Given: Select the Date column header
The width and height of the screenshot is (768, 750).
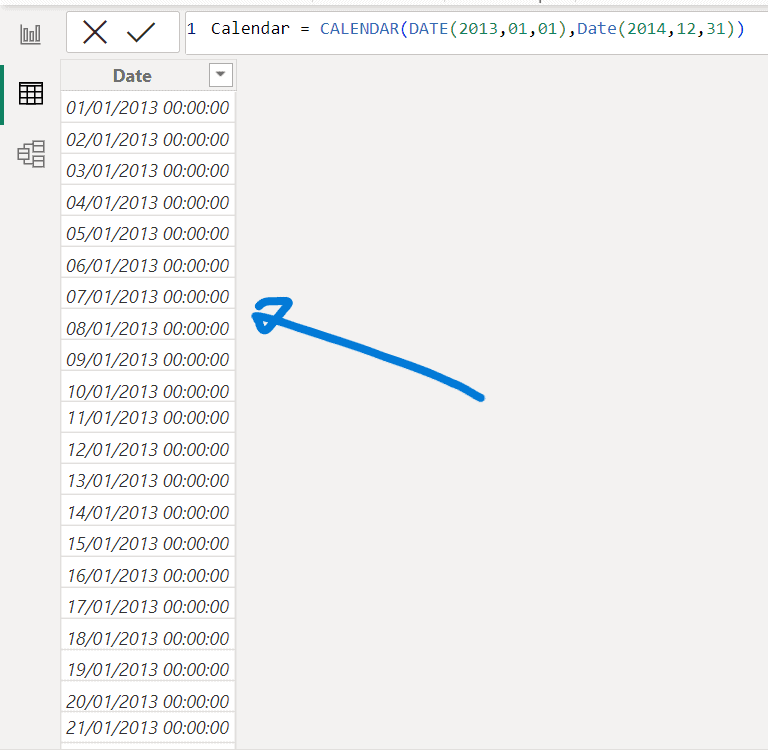Looking at the screenshot, I should [x=132, y=76].
